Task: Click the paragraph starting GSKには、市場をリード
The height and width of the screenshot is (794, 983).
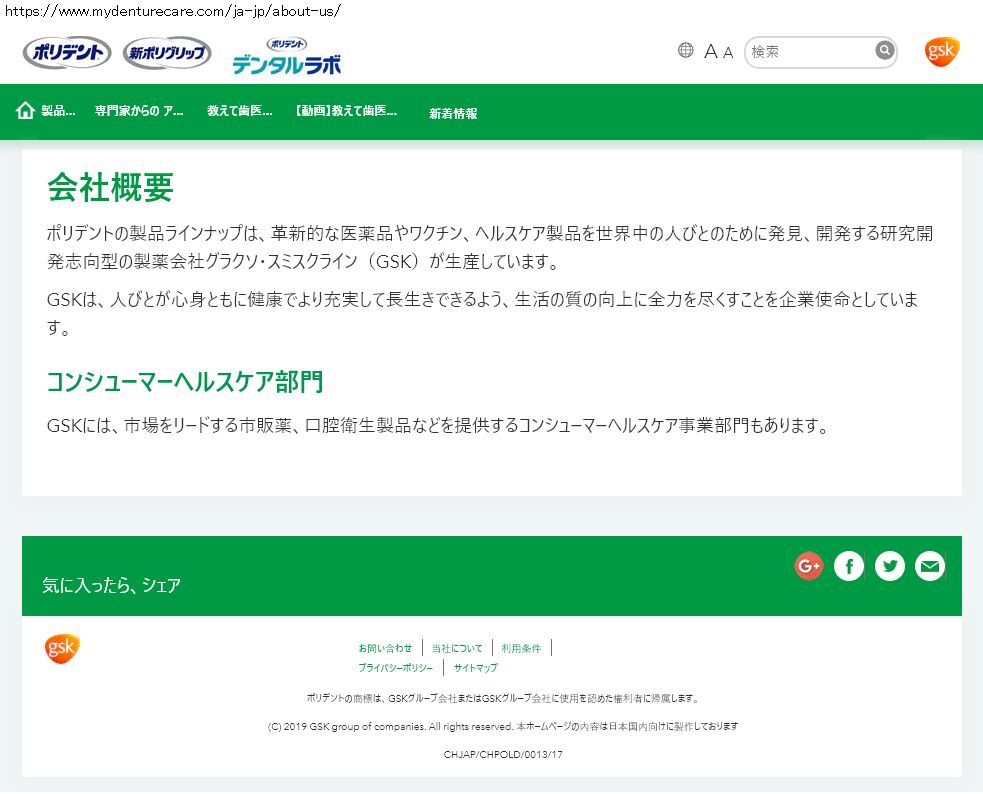Action: point(438,426)
